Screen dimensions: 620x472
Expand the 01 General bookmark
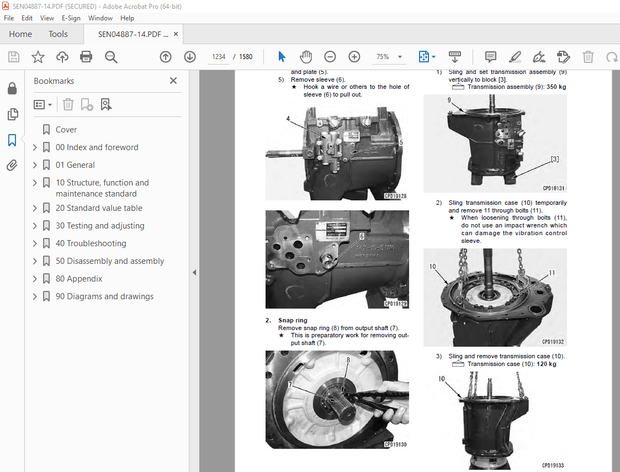click(35, 165)
